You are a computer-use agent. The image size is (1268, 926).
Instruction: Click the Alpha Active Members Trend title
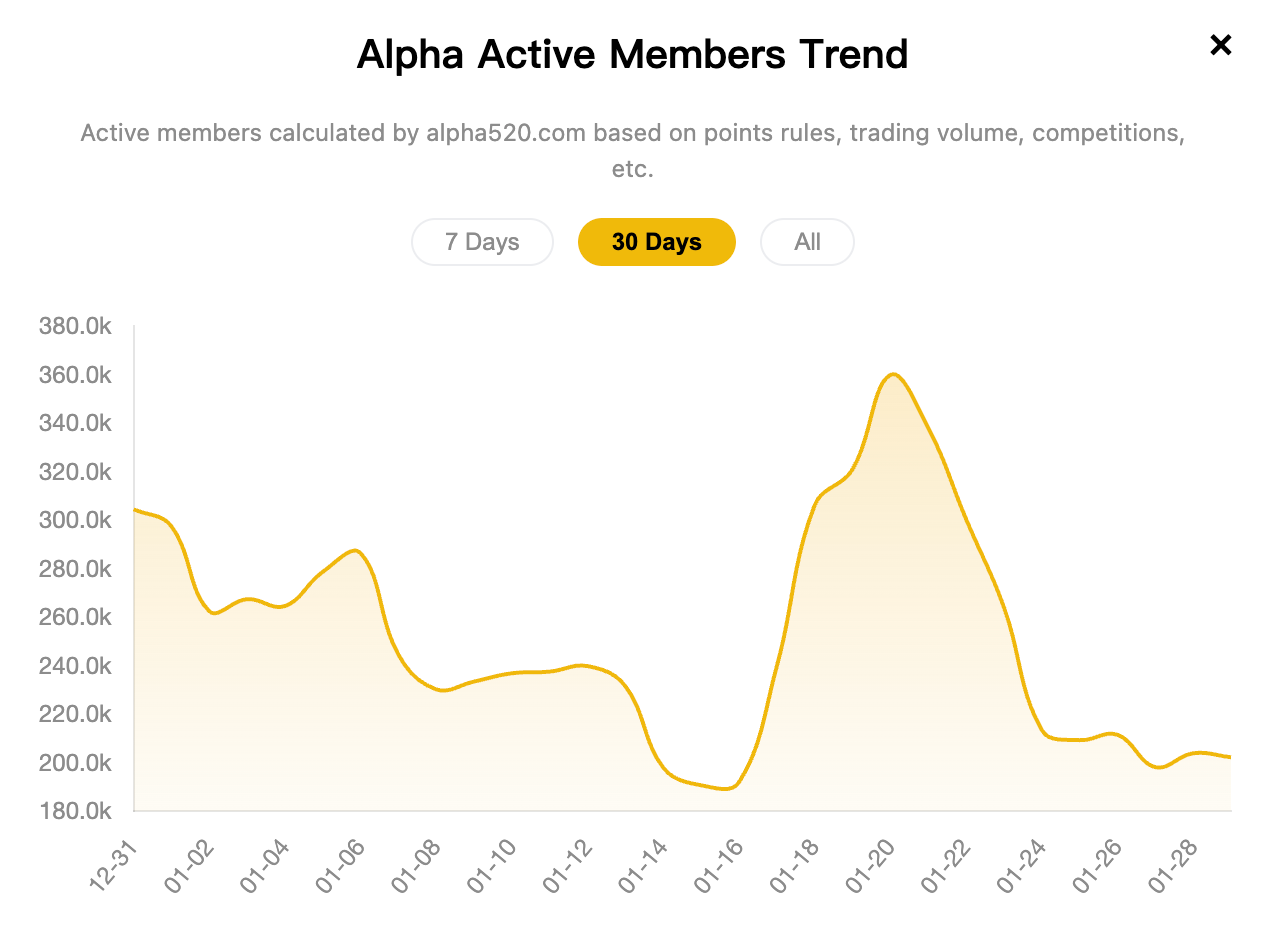[x=632, y=54]
